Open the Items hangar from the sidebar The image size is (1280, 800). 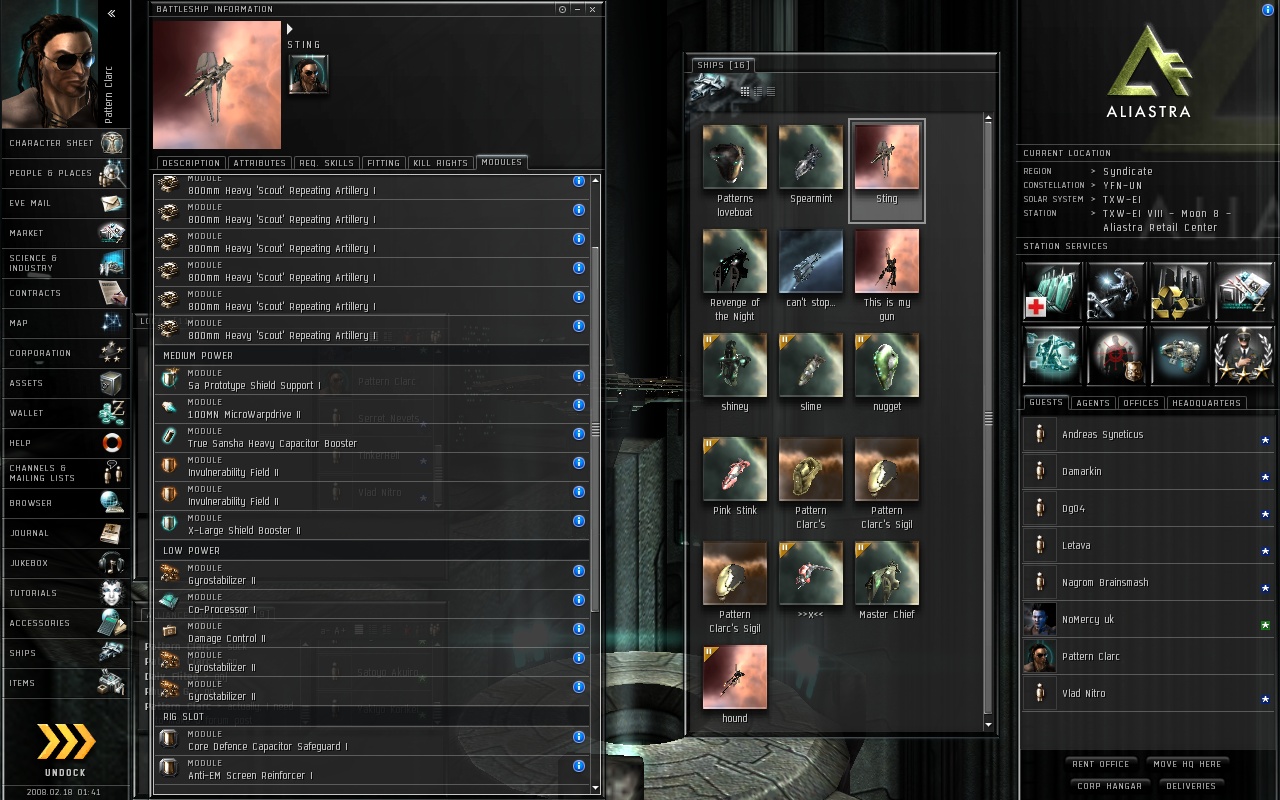pyautogui.click(x=65, y=683)
